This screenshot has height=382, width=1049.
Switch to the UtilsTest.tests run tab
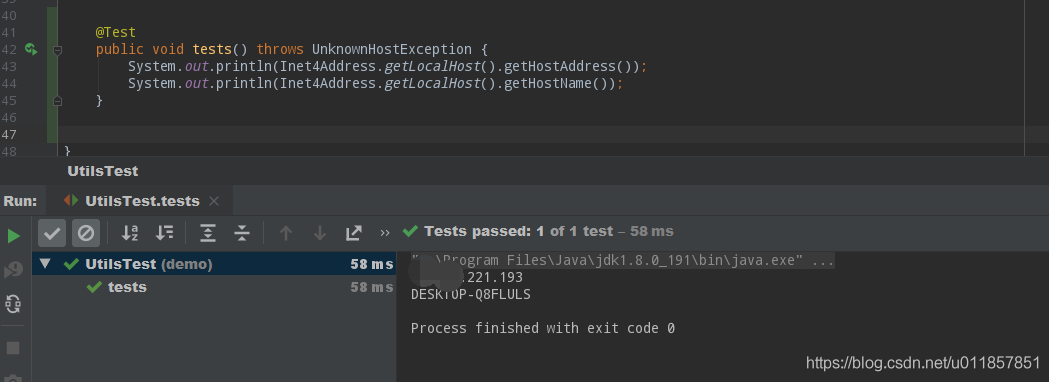point(142,201)
